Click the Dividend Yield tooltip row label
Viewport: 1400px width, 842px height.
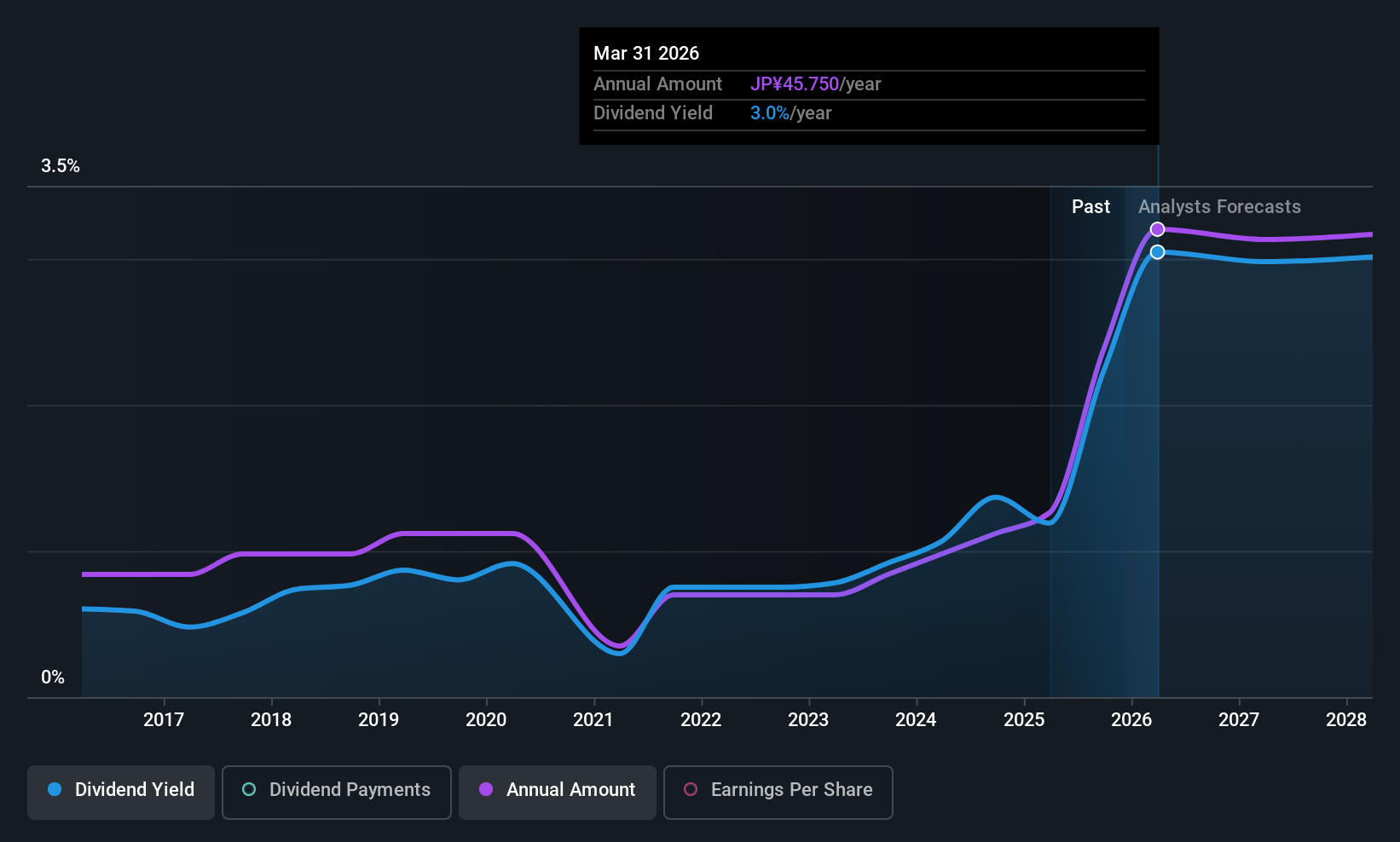tap(653, 113)
